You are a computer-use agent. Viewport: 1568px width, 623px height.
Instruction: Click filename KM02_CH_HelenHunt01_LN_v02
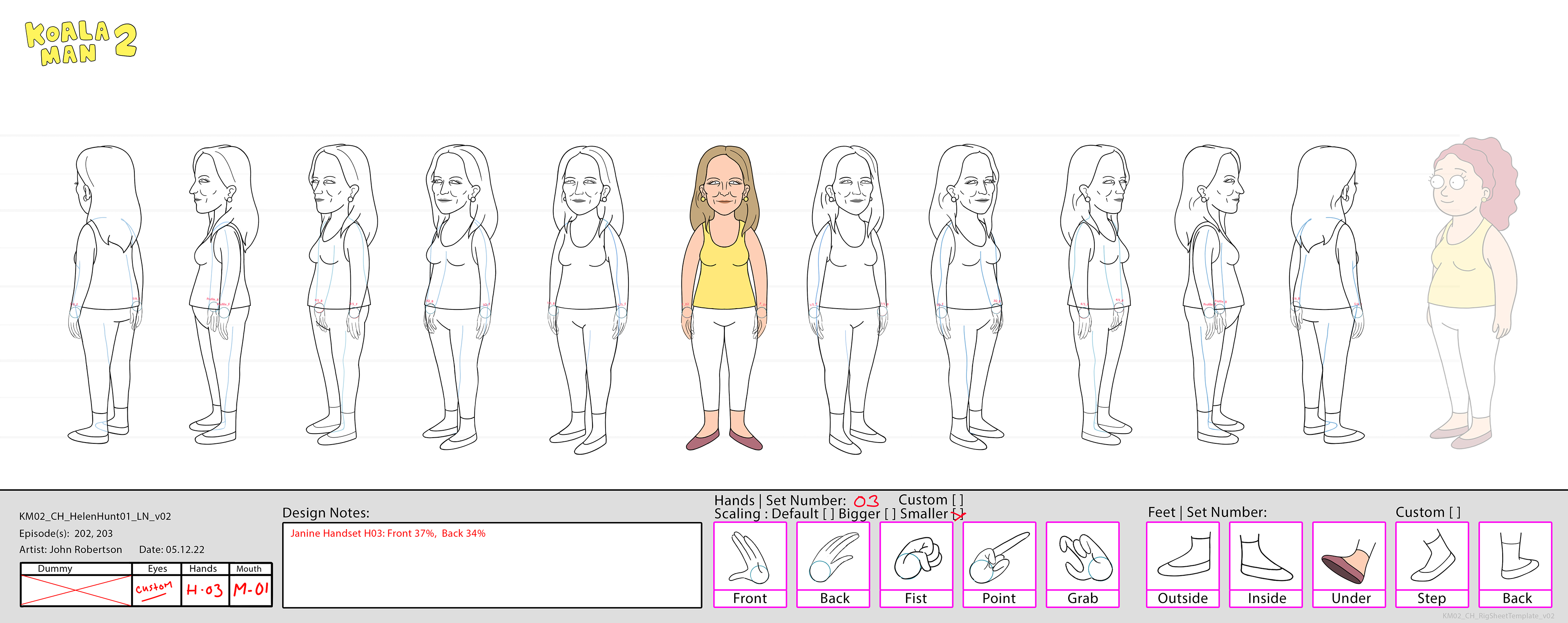pyautogui.click(x=95, y=516)
